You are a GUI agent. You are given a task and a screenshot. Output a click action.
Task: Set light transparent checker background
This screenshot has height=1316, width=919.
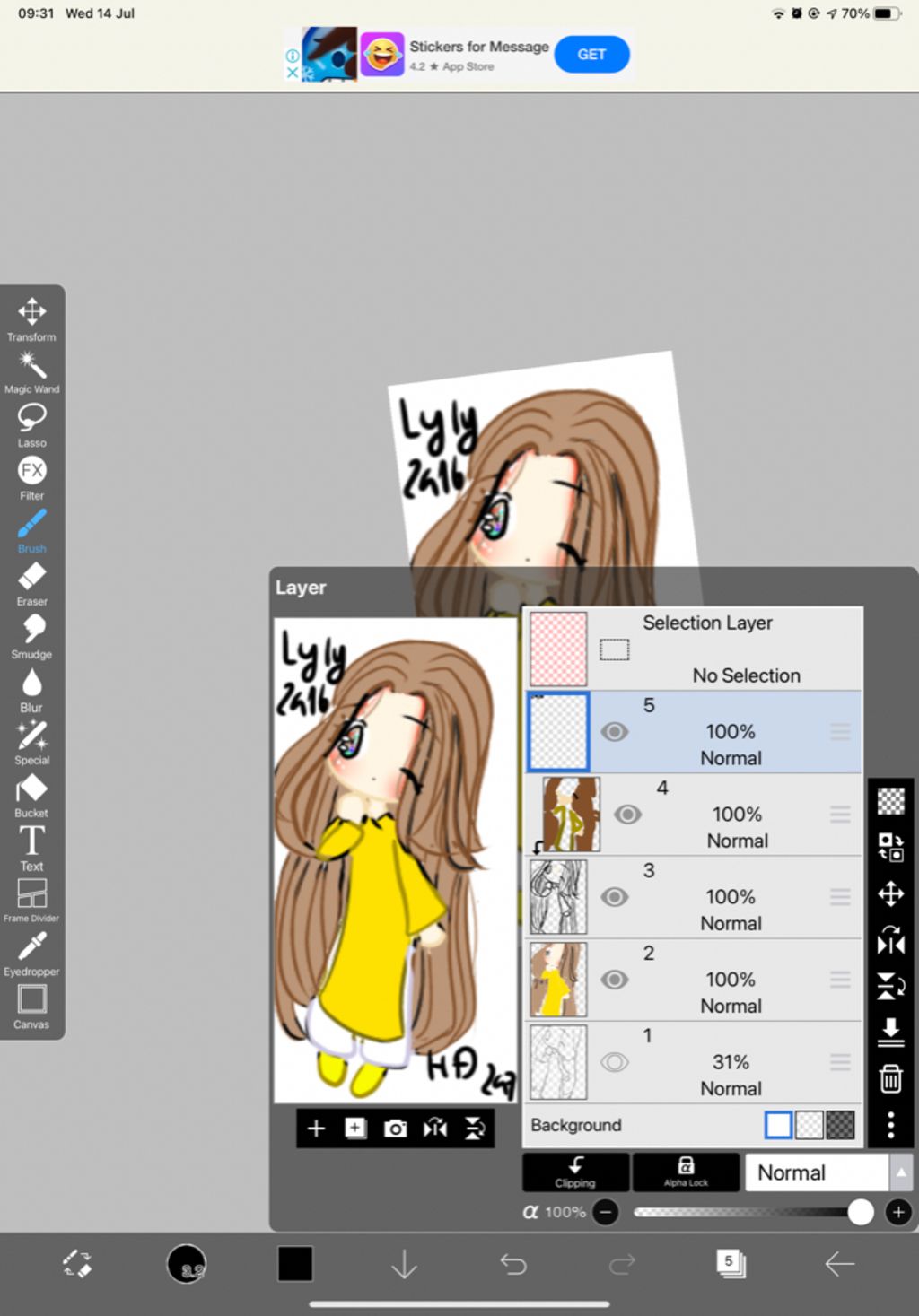[810, 1125]
